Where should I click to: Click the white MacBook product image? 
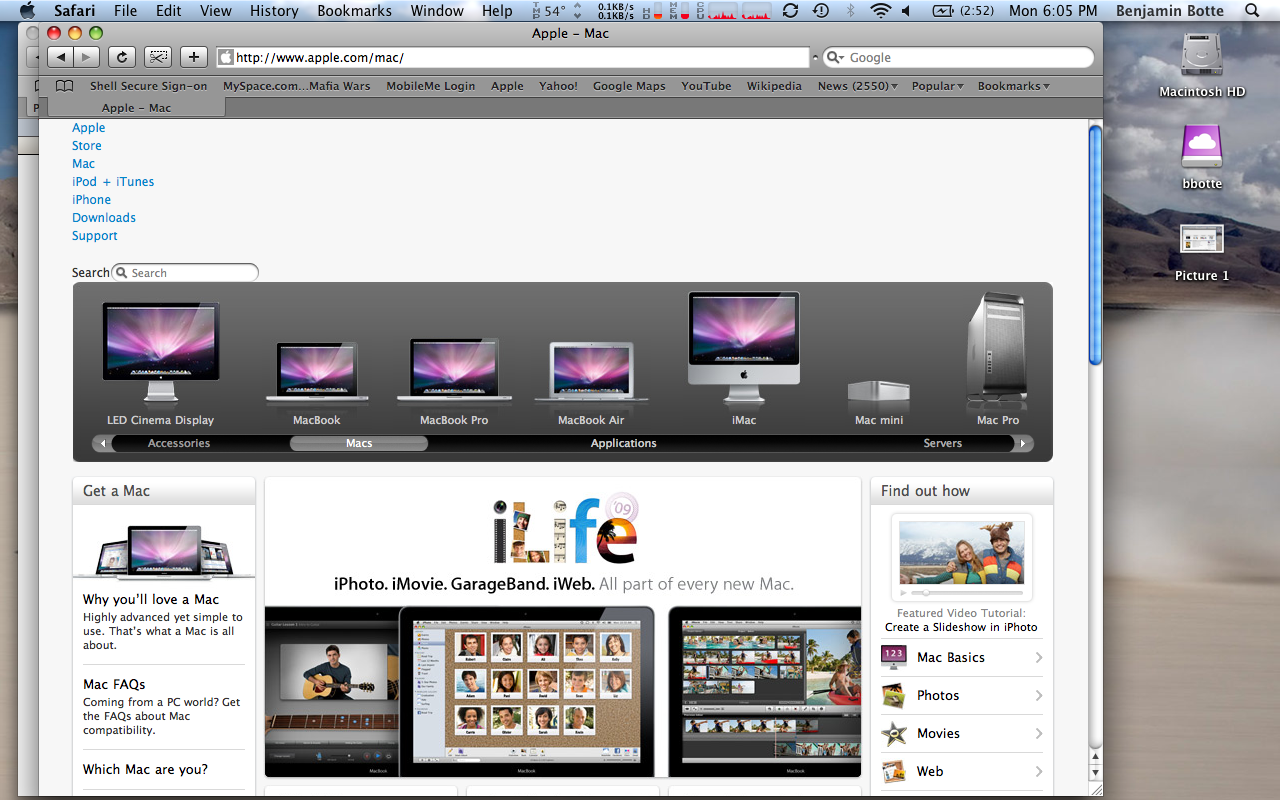tap(316, 373)
